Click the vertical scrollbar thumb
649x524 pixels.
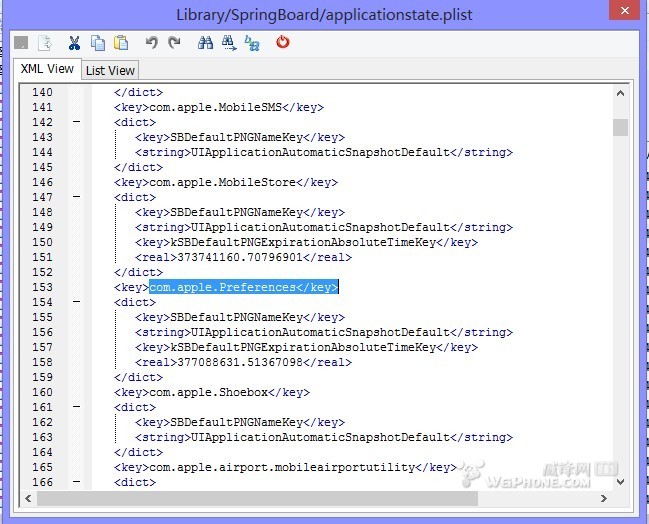coord(620,127)
